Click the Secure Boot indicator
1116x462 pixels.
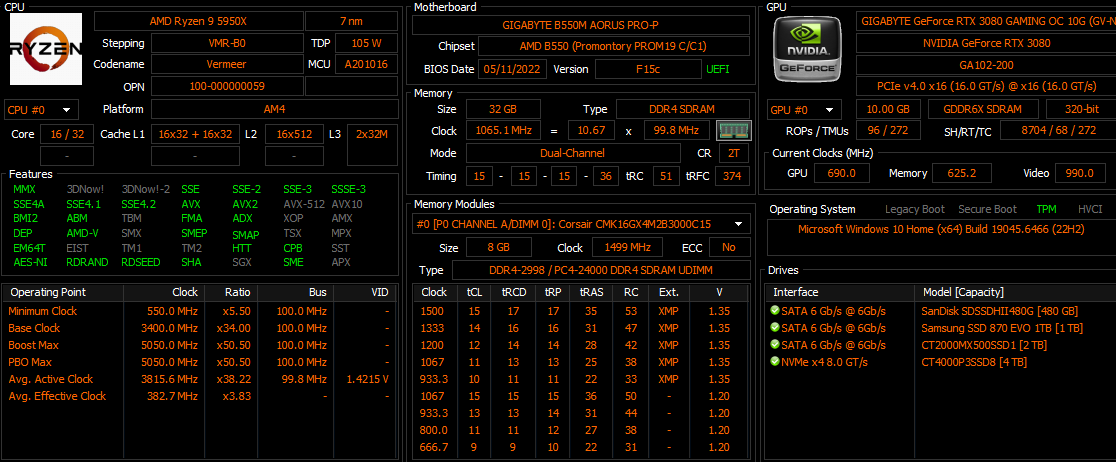(x=987, y=209)
